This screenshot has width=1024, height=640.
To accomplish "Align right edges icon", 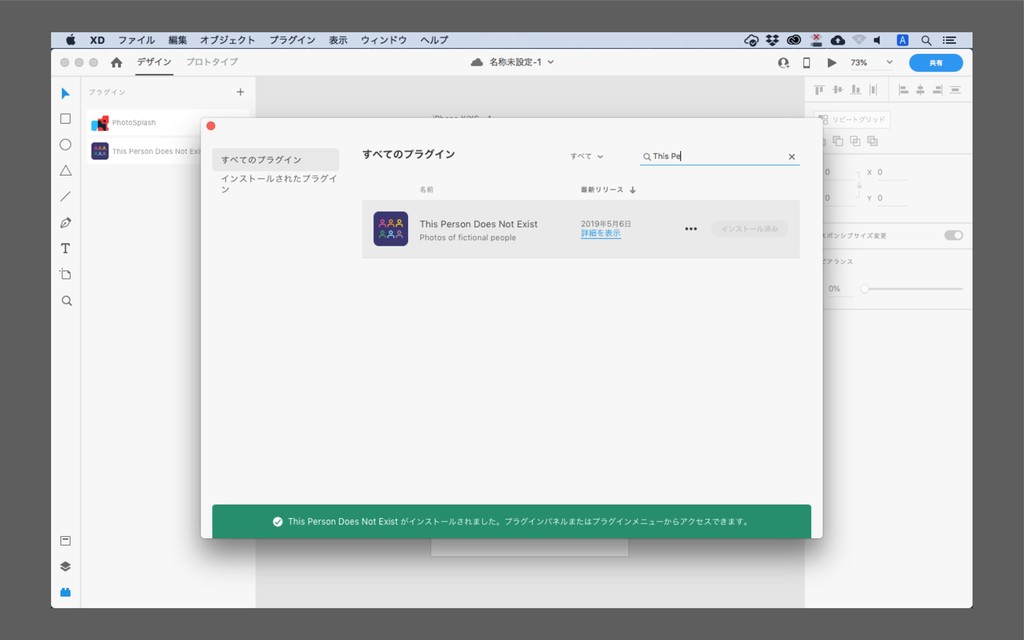I will tap(937, 89).
